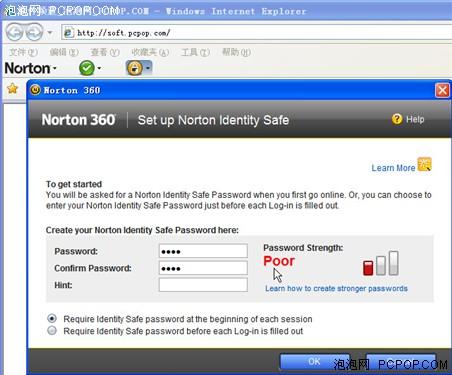Open the 文件 menu

pyautogui.click(x=23, y=52)
